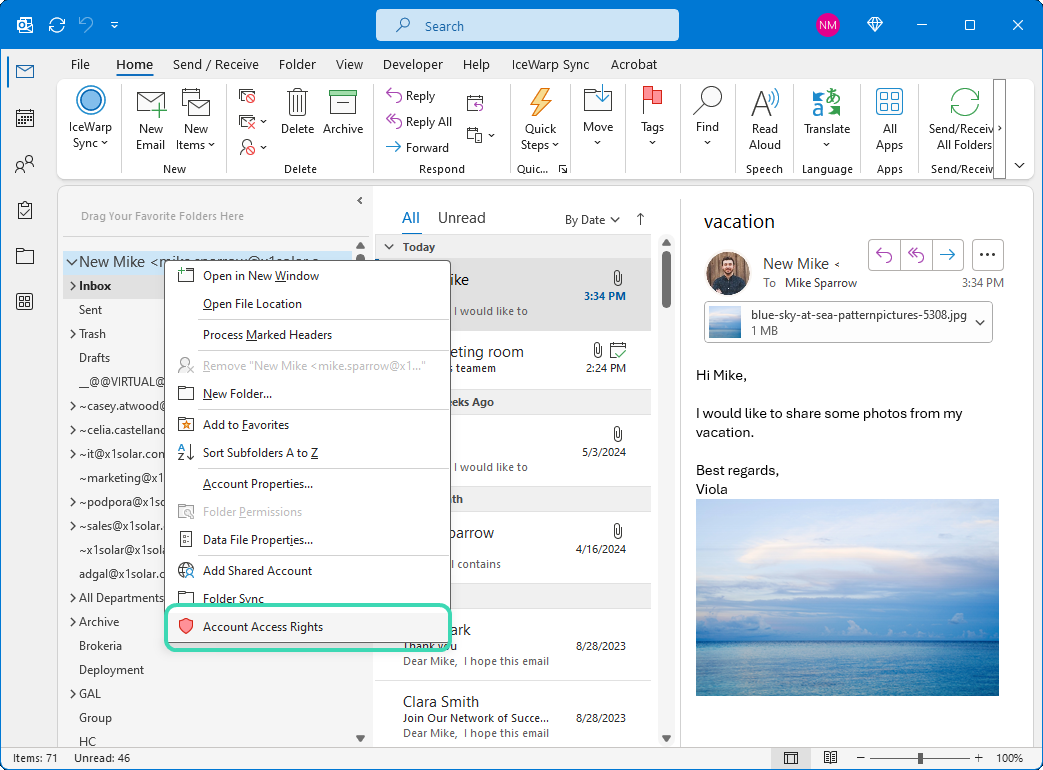
Task: Click Forward in the Respond group
Action: [418, 148]
